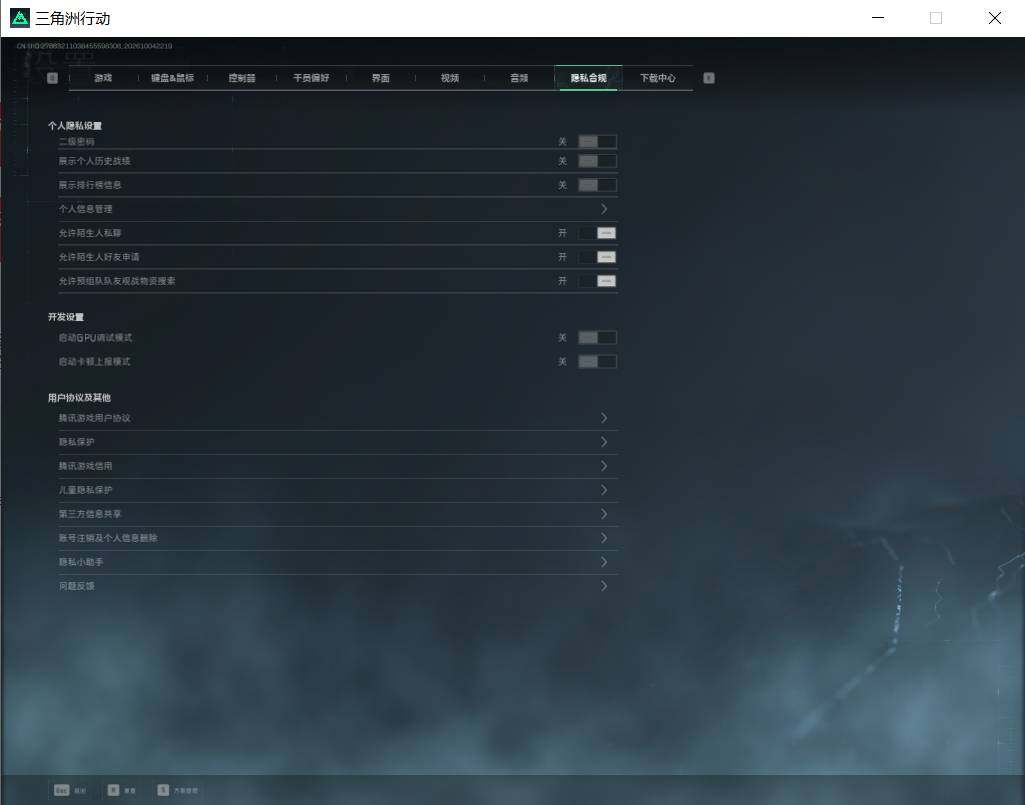Open the 界面 settings tab
The height and width of the screenshot is (805, 1025).
[x=380, y=78]
